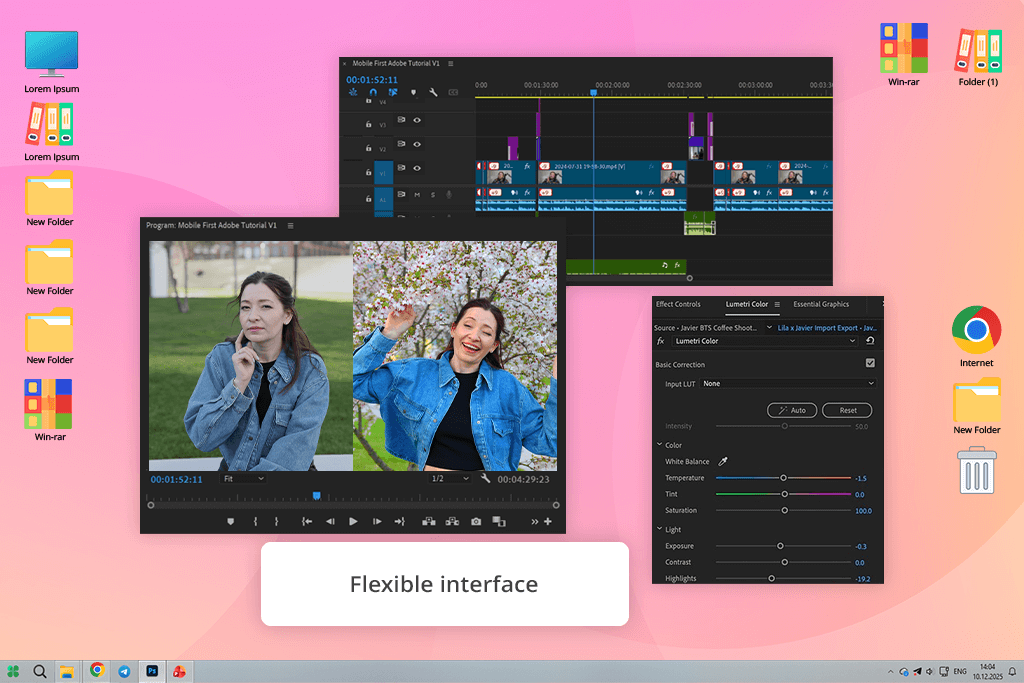This screenshot has width=1024, height=683.
Task: Open the 1/2 playback resolution dropdown
Action: [x=450, y=479]
